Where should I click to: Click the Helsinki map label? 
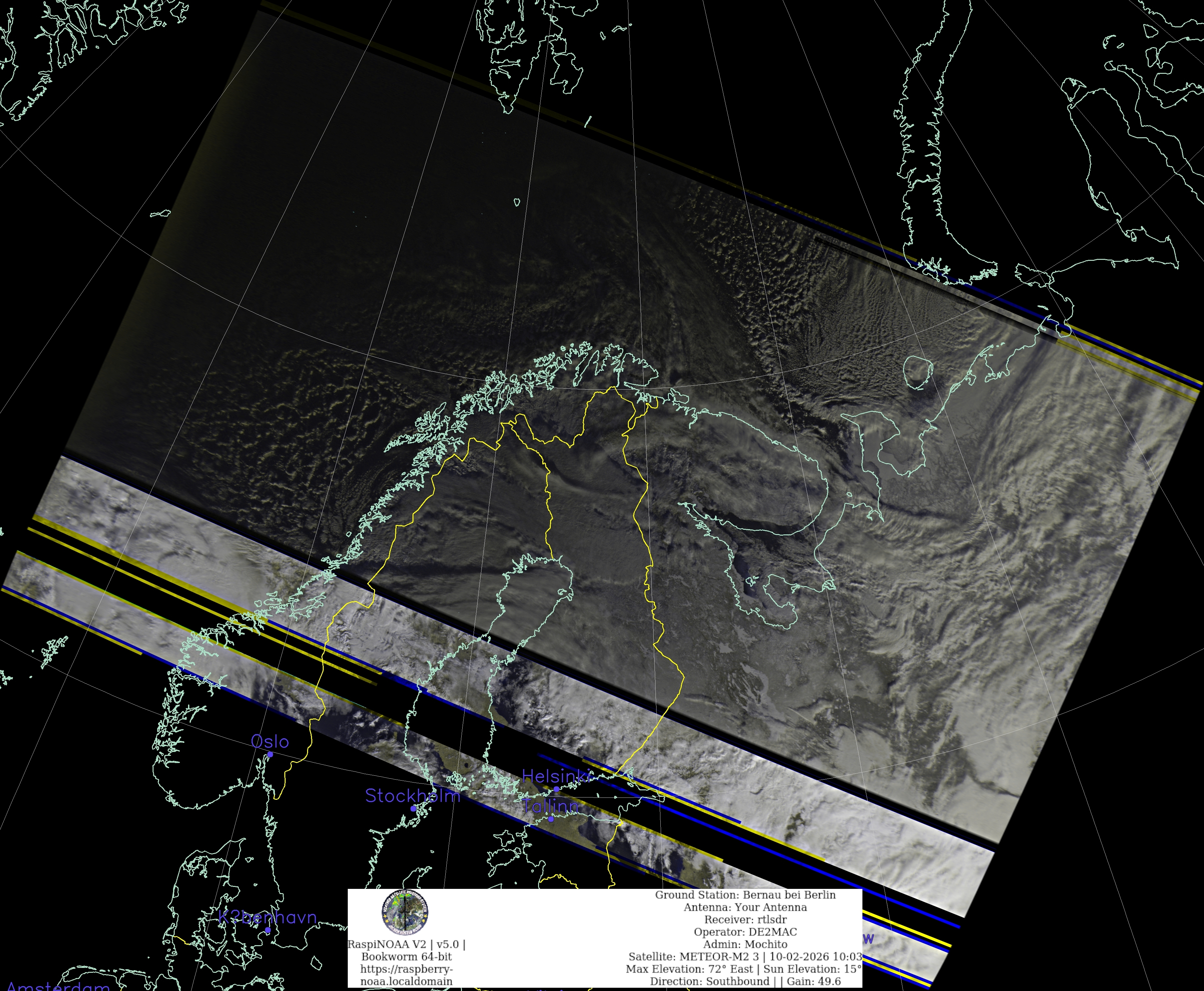pos(557,776)
